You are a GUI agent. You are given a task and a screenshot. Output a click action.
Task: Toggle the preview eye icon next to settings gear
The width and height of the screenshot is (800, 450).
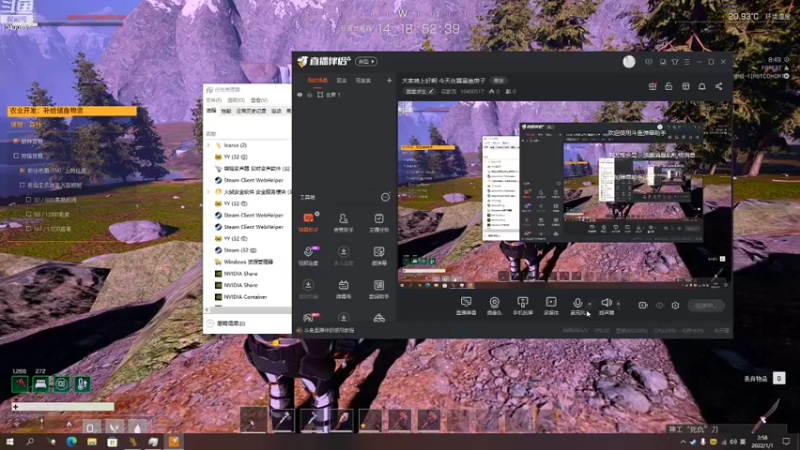659,305
